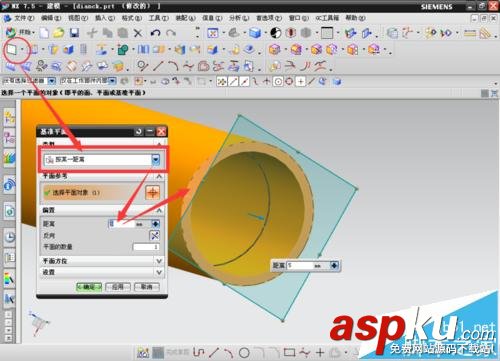Click the Line tool in bottom sketch toolbar
Image resolution: width=500 pixels, height=361 pixels.
pyautogui.click(x=214, y=352)
